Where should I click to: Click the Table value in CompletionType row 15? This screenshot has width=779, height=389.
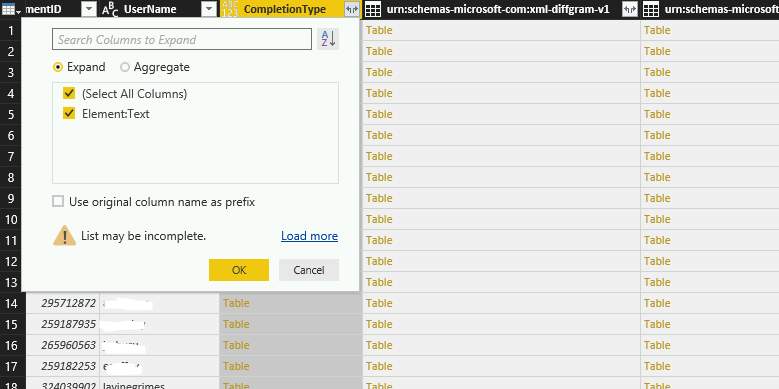click(x=236, y=324)
